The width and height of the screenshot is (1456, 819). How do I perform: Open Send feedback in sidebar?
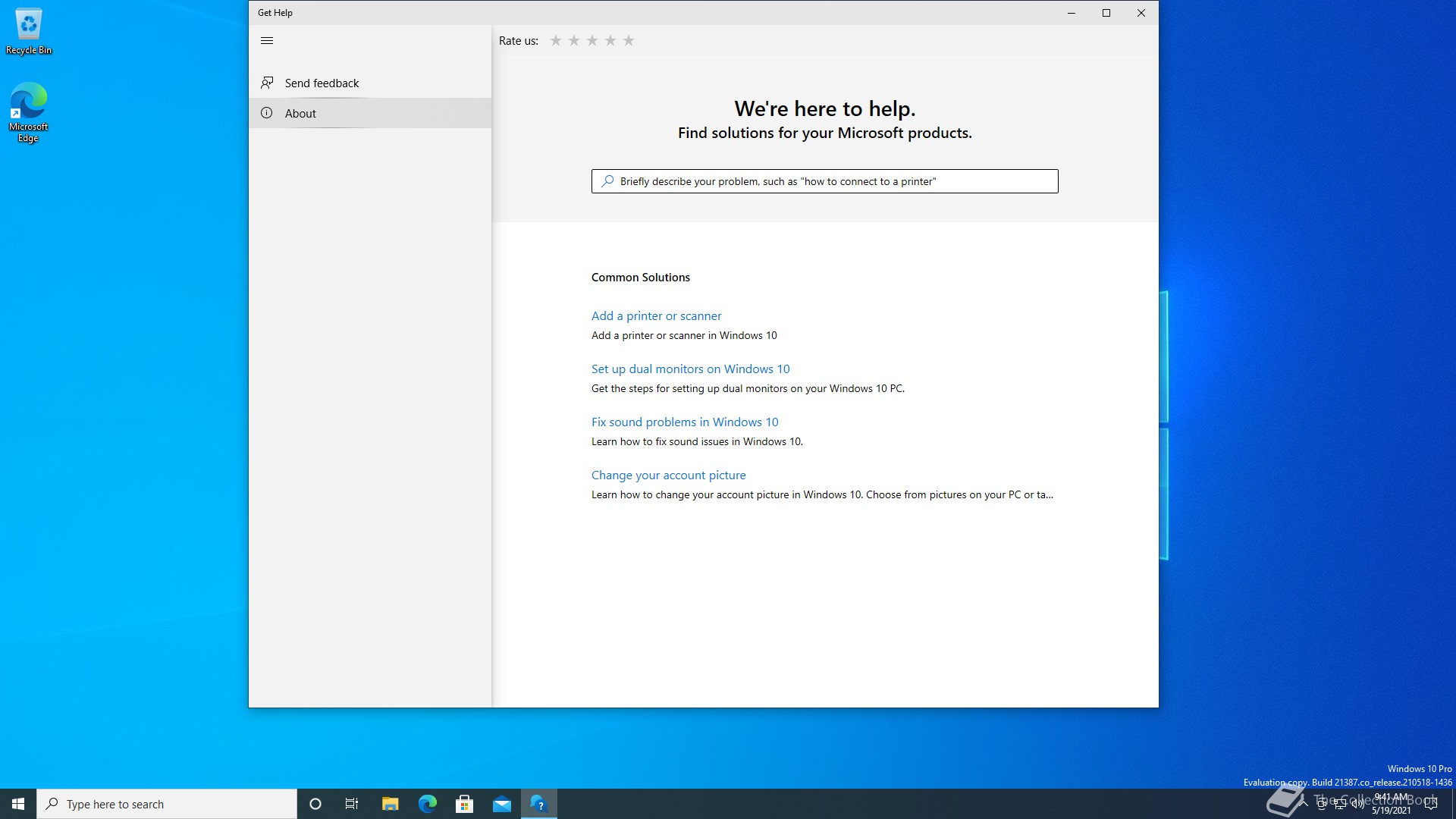coord(370,83)
